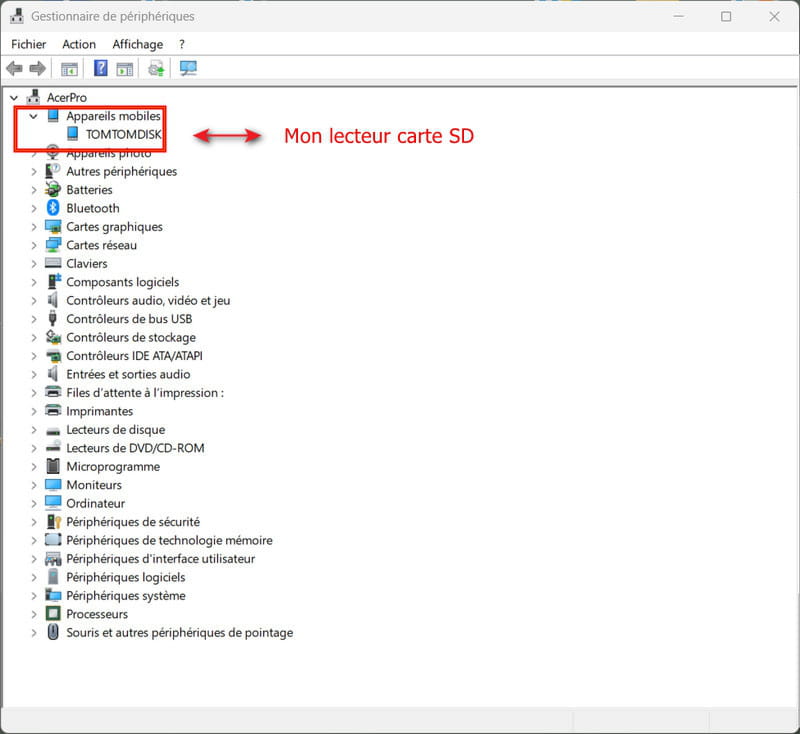Click the Bluetooth category icon
800x734 pixels.
pyautogui.click(x=54, y=208)
